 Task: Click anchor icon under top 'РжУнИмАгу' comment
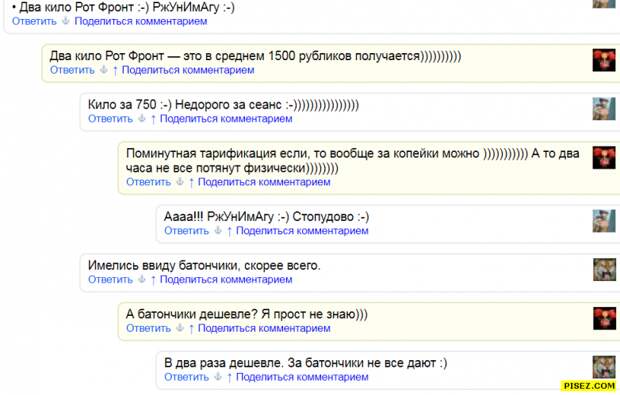coord(66,21)
